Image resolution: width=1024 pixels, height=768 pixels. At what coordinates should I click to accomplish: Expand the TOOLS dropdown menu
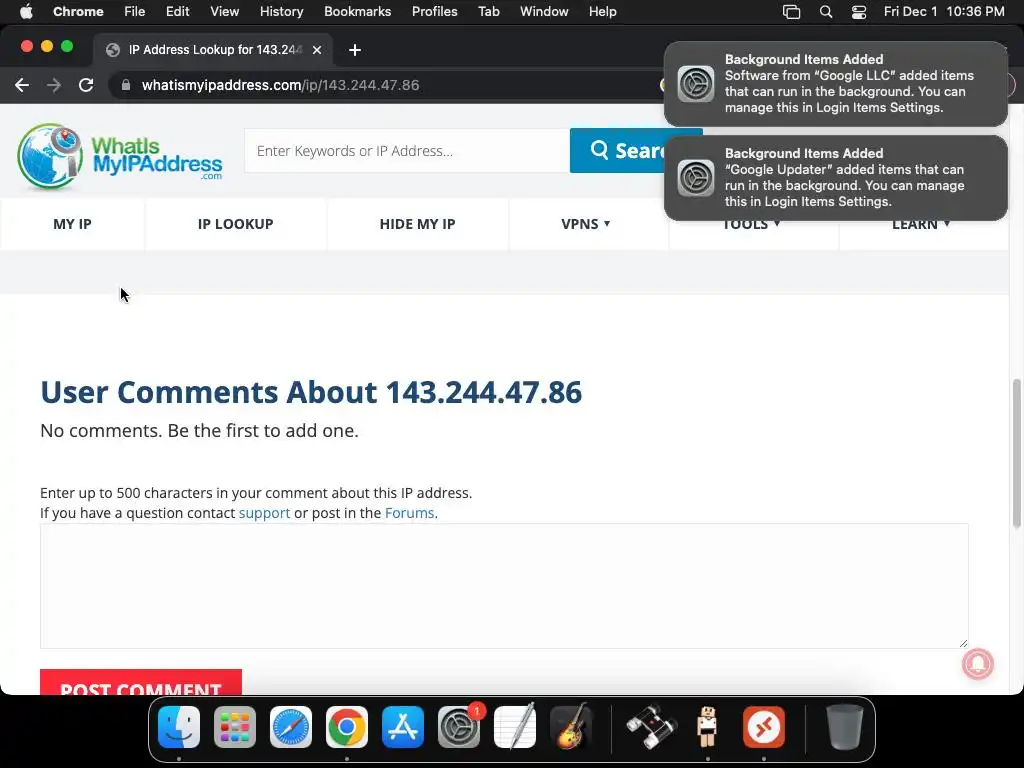751,226
